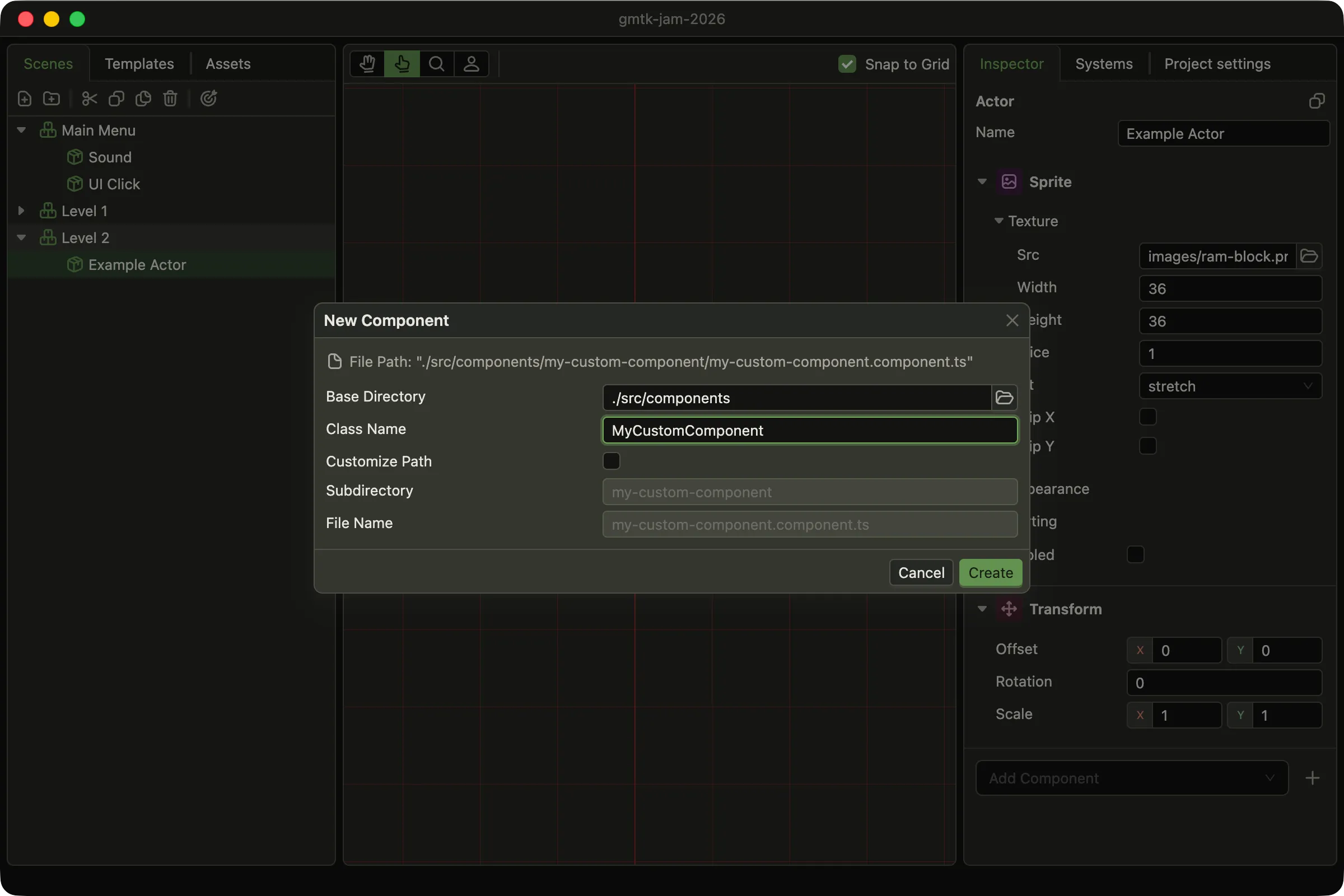This screenshot has height=896, width=1344.
Task: Collapse the Texture group
Action: pos(999,221)
